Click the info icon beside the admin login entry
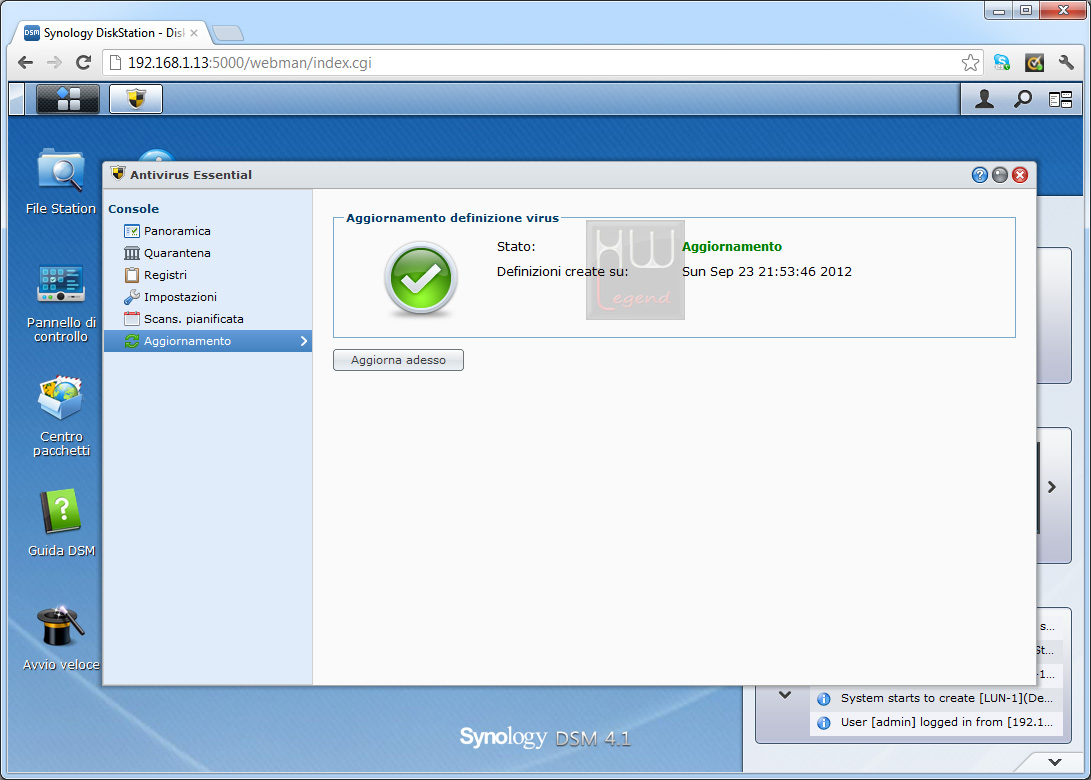The width and height of the screenshot is (1091, 780). [824, 722]
